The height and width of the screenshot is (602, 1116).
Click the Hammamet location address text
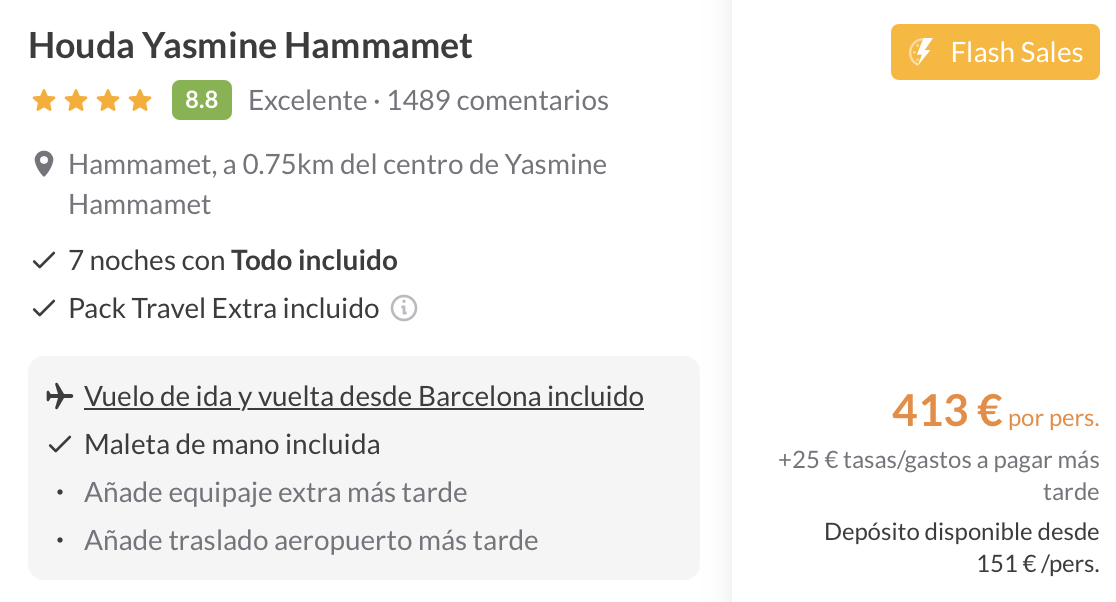coord(338,184)
